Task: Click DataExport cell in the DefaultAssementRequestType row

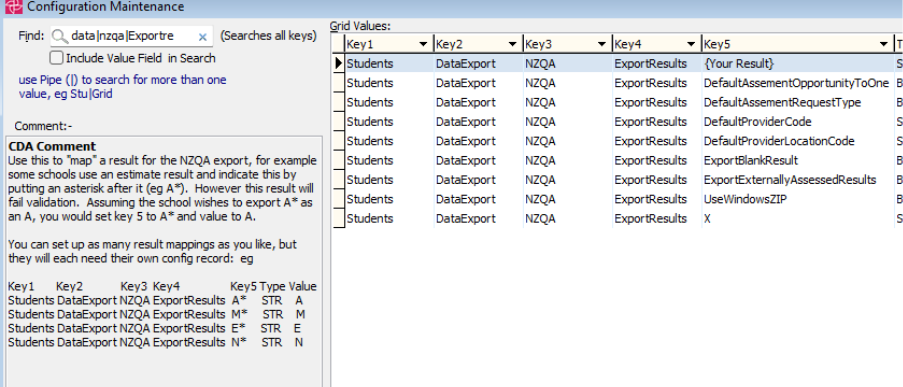Action: pos(478,103)
